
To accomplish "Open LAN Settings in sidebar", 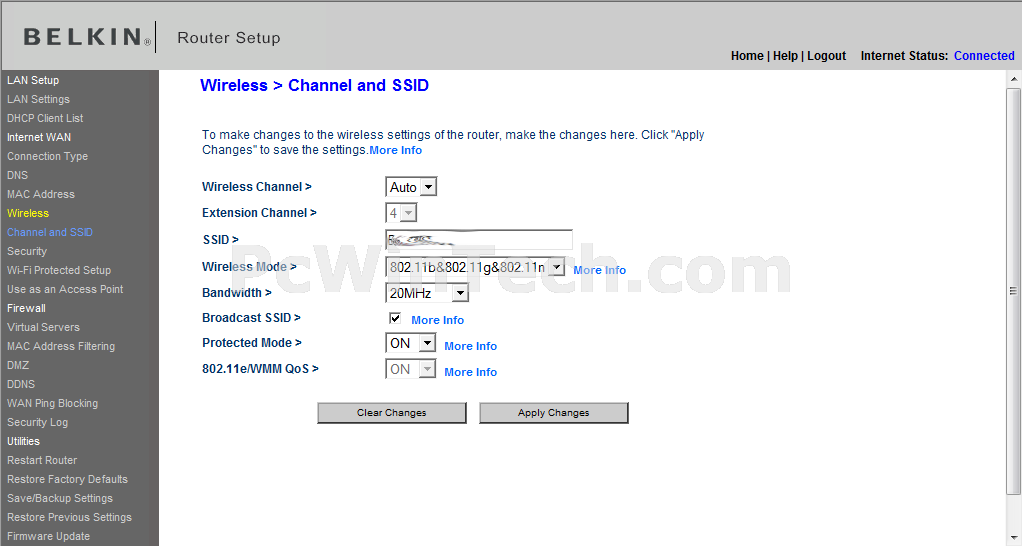I will click(x=38, y=99).
